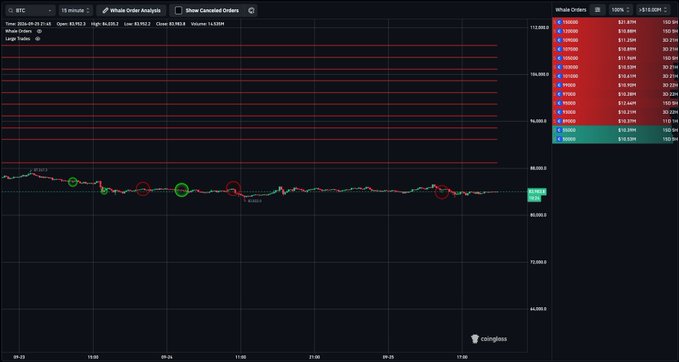Click the exchange icon on the 101000 row

click(559, 76)
